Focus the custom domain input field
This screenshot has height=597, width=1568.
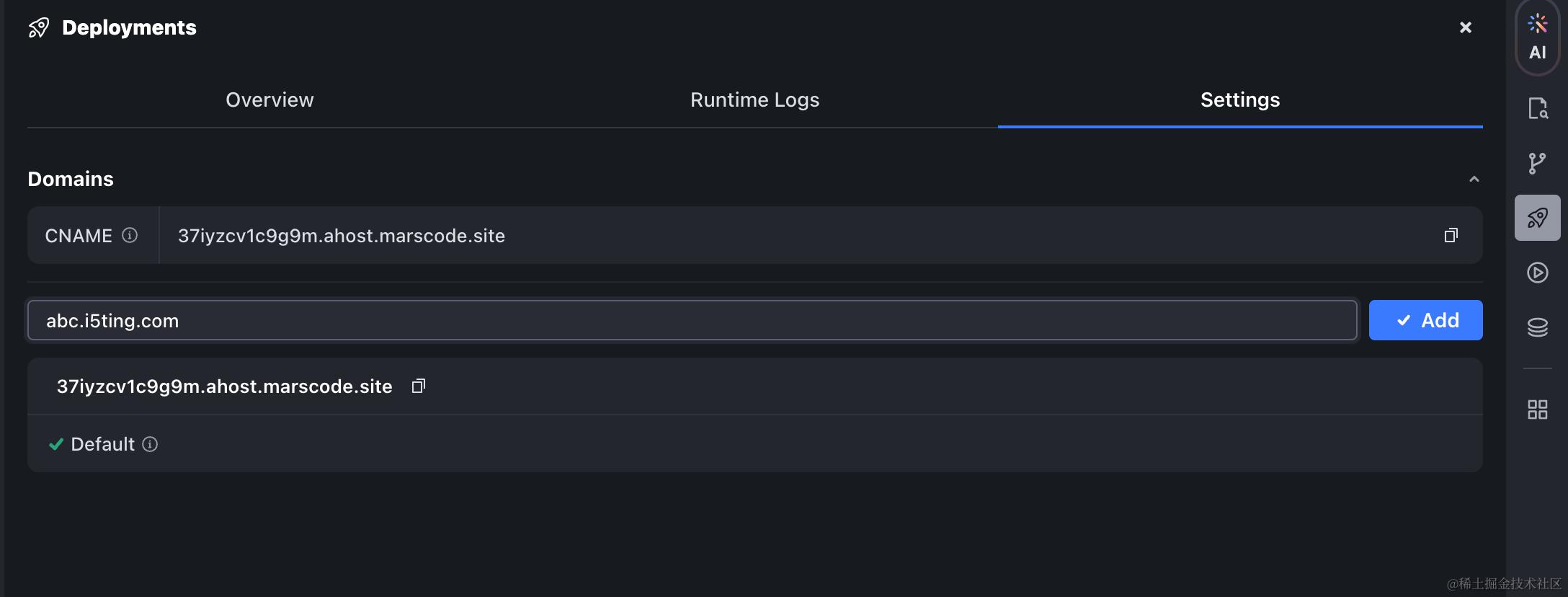(692, 321)
